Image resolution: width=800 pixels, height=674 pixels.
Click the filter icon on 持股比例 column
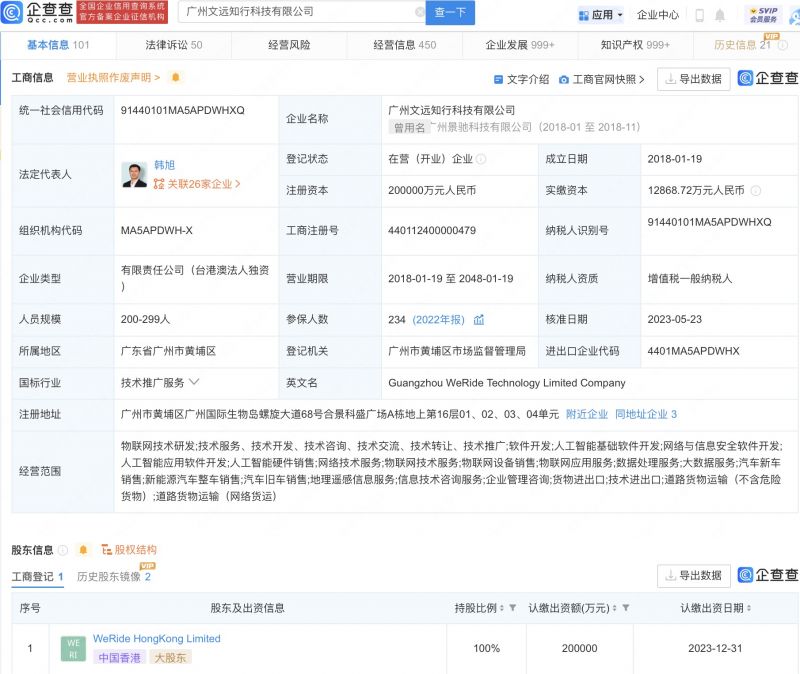(x=513, y=608)
